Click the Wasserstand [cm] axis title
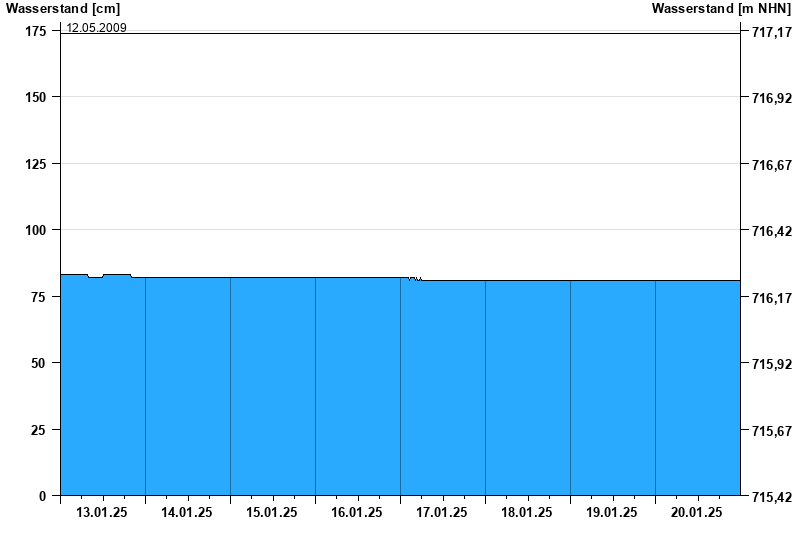Image resolution: width=800 pixels, height=550 pixels. pyautogui.click(x=62, y=9)
